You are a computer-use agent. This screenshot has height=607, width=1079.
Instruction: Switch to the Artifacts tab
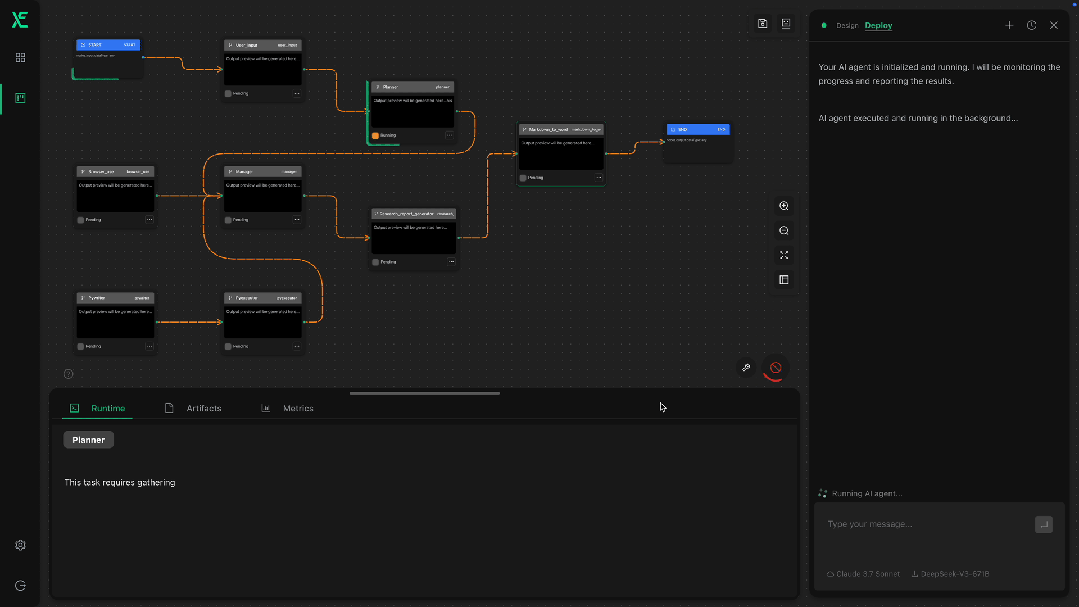coord(203,408)
